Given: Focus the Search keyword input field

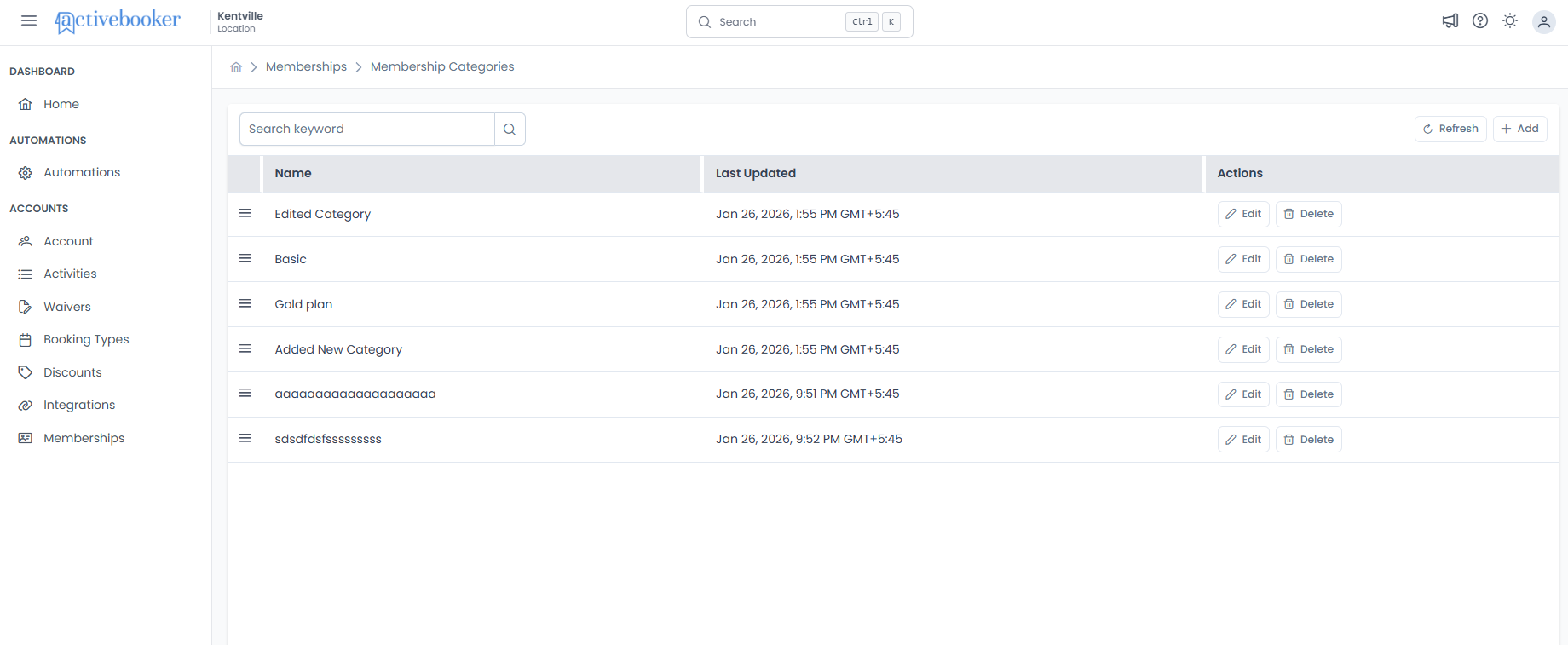Looking at the screenshot, I should [367, 129].
